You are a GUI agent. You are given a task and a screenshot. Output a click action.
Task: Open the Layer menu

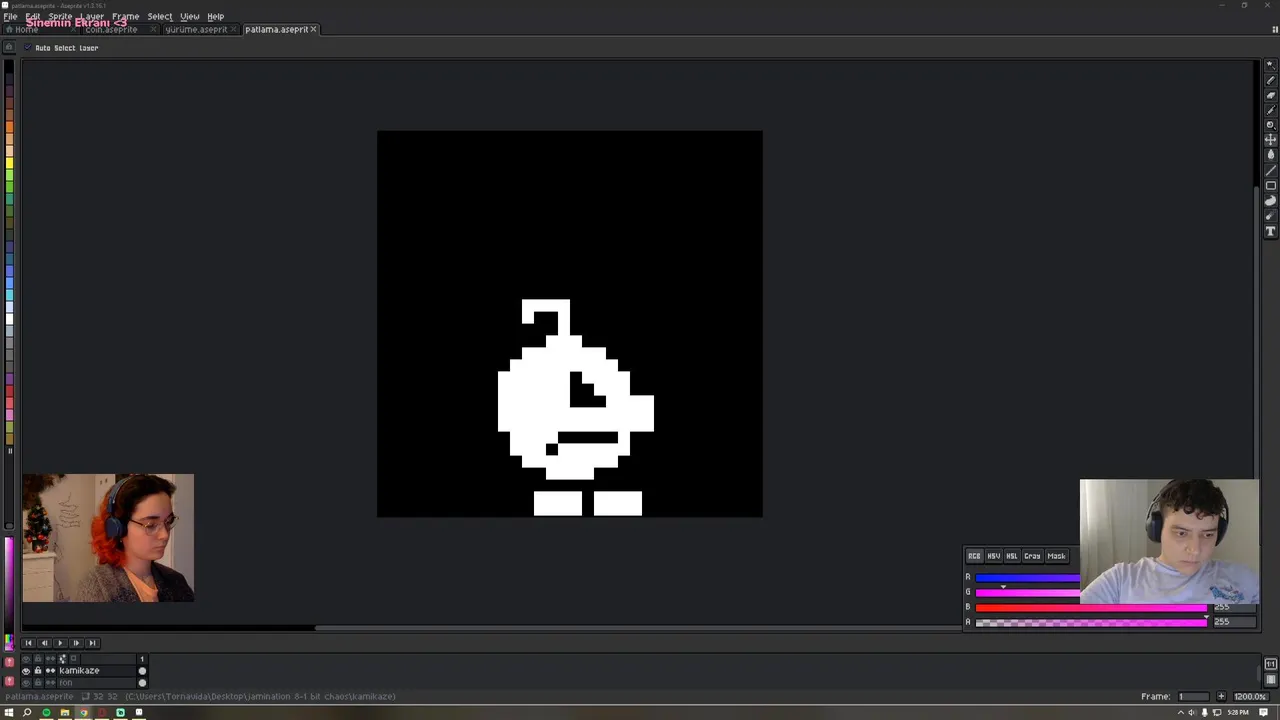[92, 16]
